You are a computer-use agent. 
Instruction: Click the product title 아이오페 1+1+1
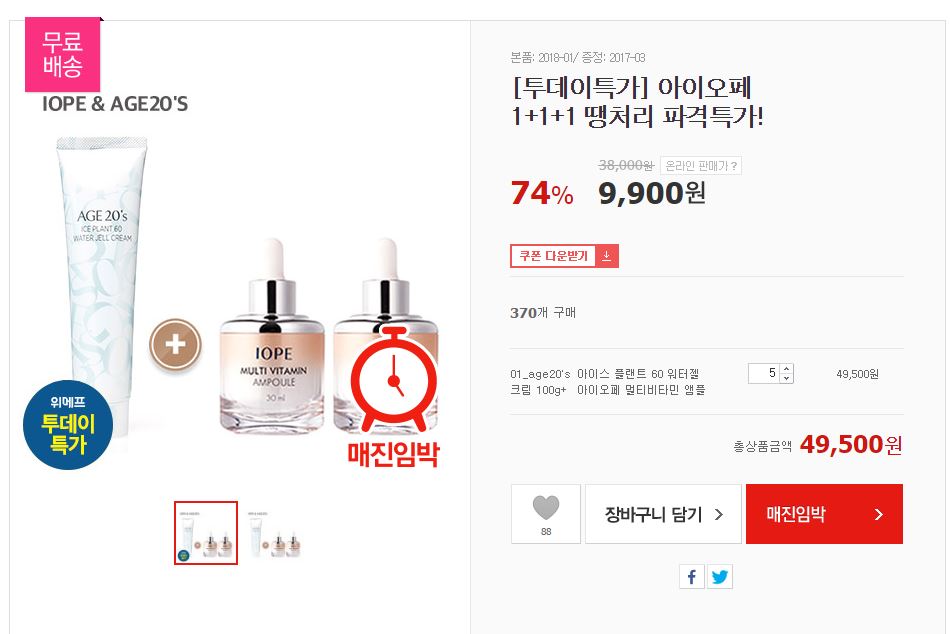(637, 101)
